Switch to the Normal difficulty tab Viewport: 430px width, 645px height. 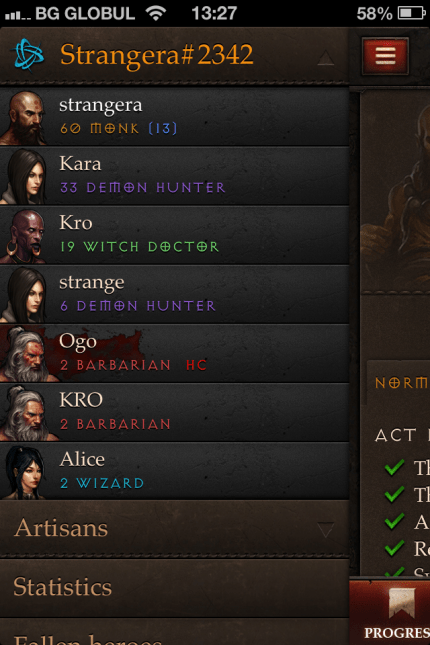pyautogui.click(x=400, y=383)
